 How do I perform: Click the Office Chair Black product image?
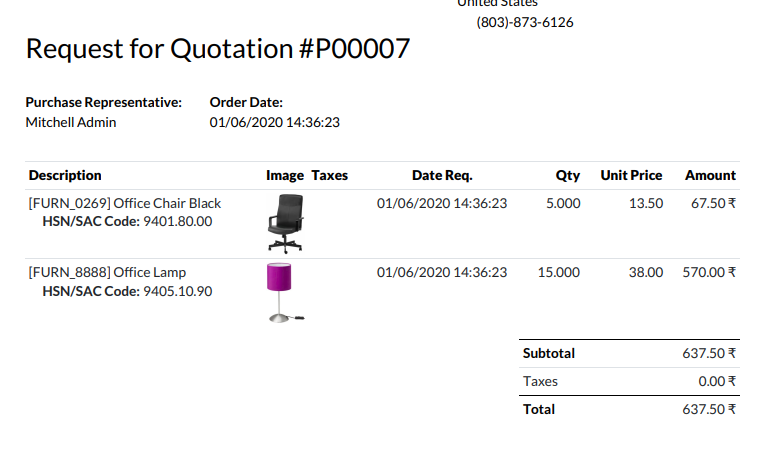click(x=284, y=222)
